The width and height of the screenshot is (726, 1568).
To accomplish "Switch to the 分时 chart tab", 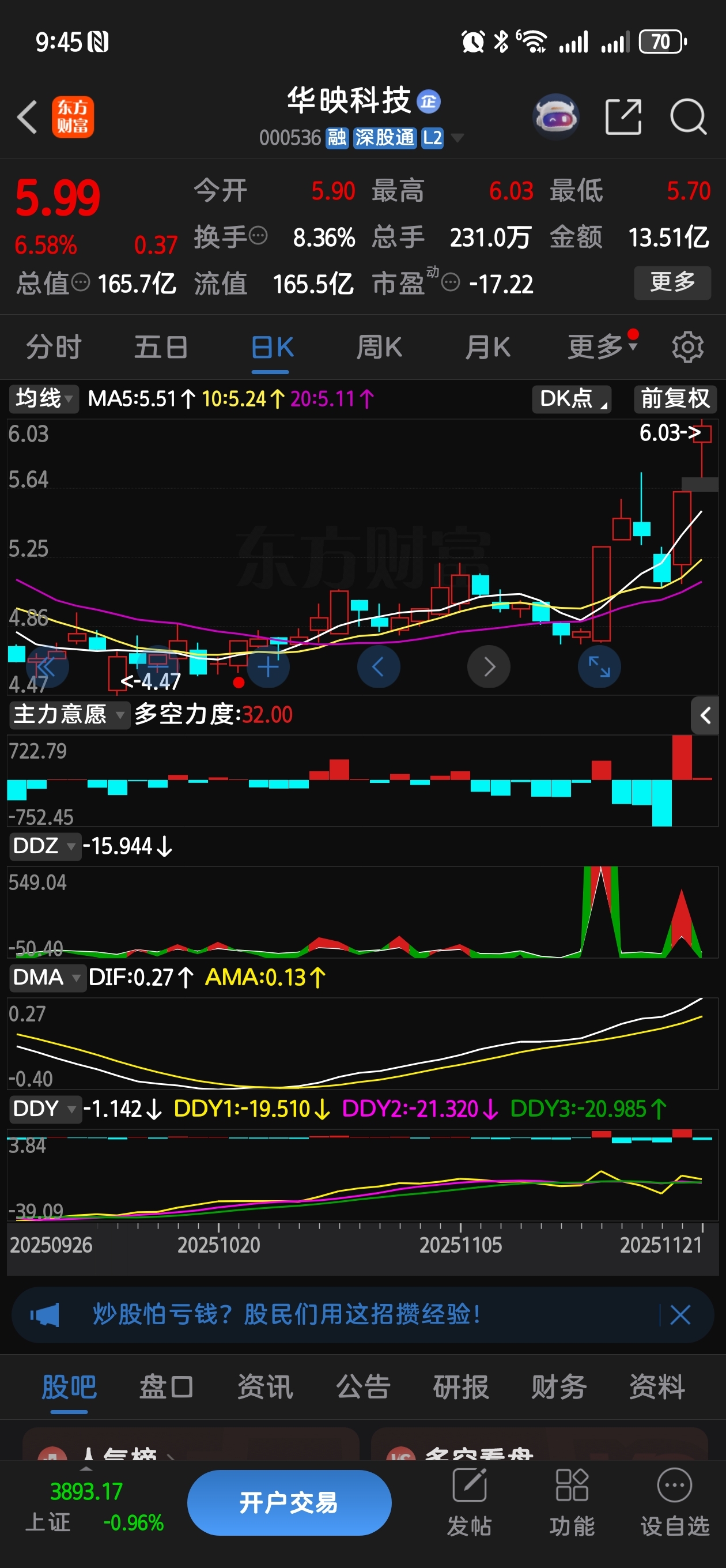I will click(x=54, y=348).
